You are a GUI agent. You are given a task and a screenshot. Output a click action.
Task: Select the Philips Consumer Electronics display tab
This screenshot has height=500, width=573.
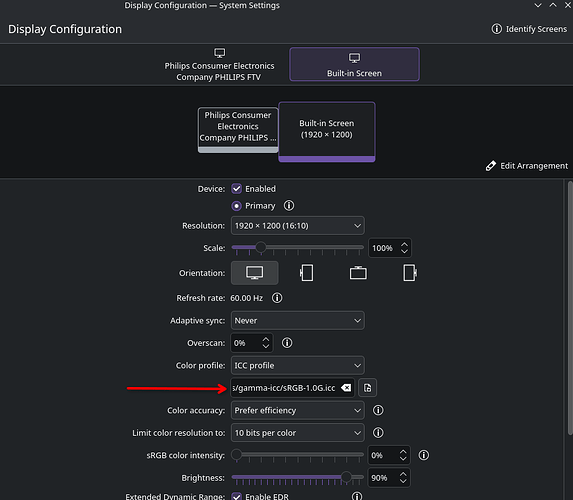[219, 65]
